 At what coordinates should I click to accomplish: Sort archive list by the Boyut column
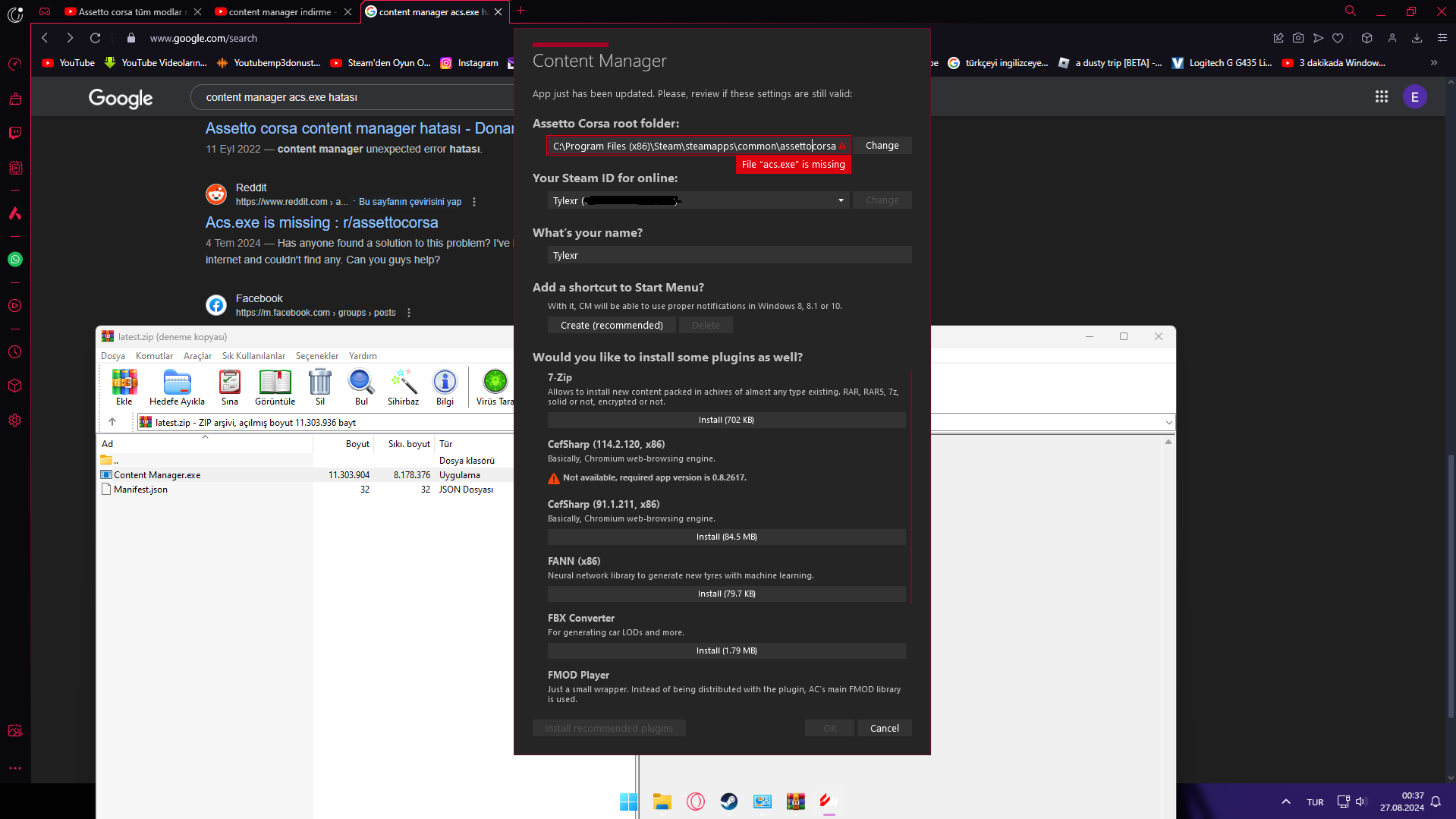coord(357,444)
